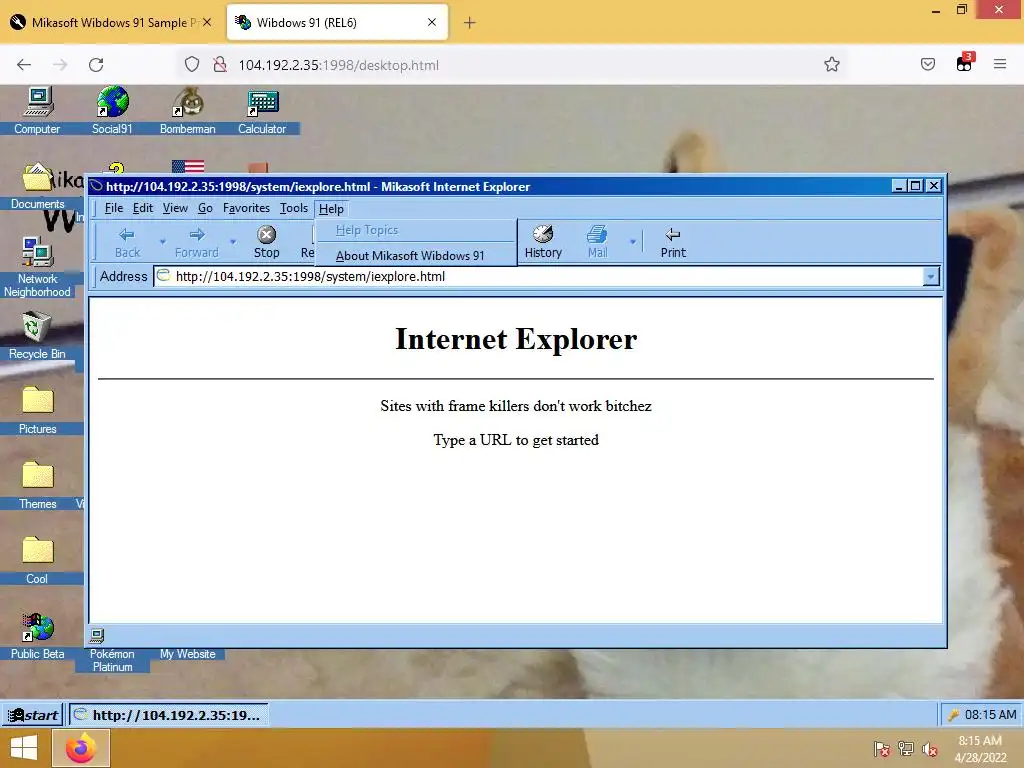Viewport: 1024px width, 768px height.
Task: Click the Back arrow in Internet Explorer
Action: pyautogui.click(x=127, y=242)
